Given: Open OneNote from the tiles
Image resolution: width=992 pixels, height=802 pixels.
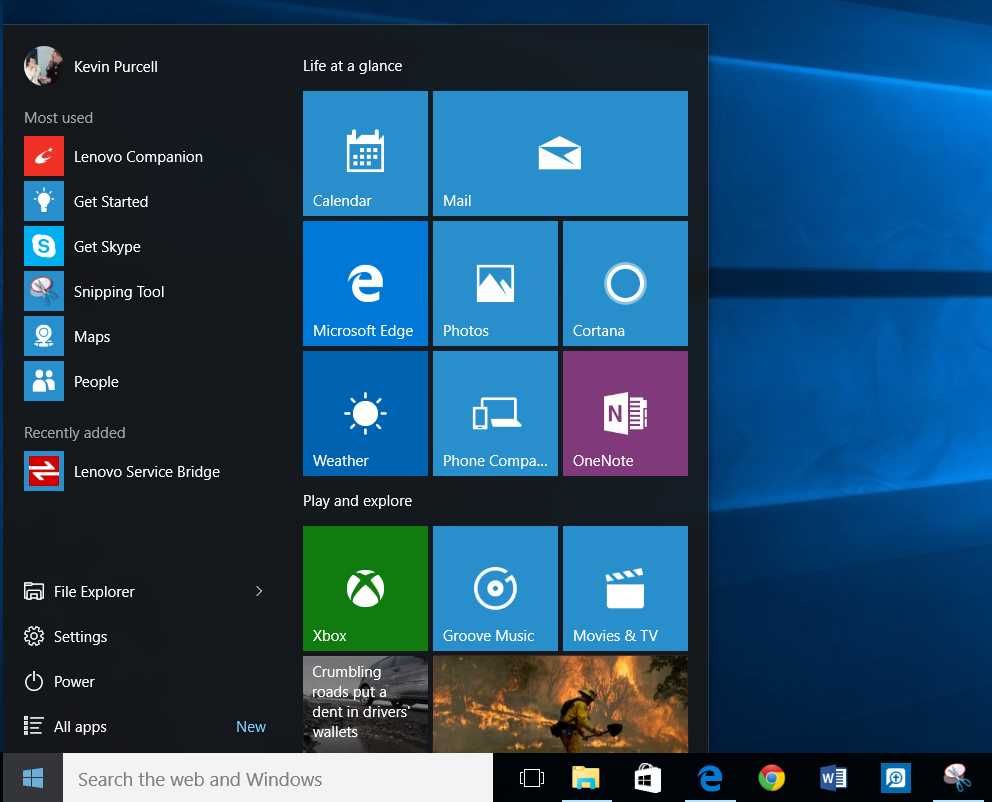Looking at the screenshot, I should [624, 413].
